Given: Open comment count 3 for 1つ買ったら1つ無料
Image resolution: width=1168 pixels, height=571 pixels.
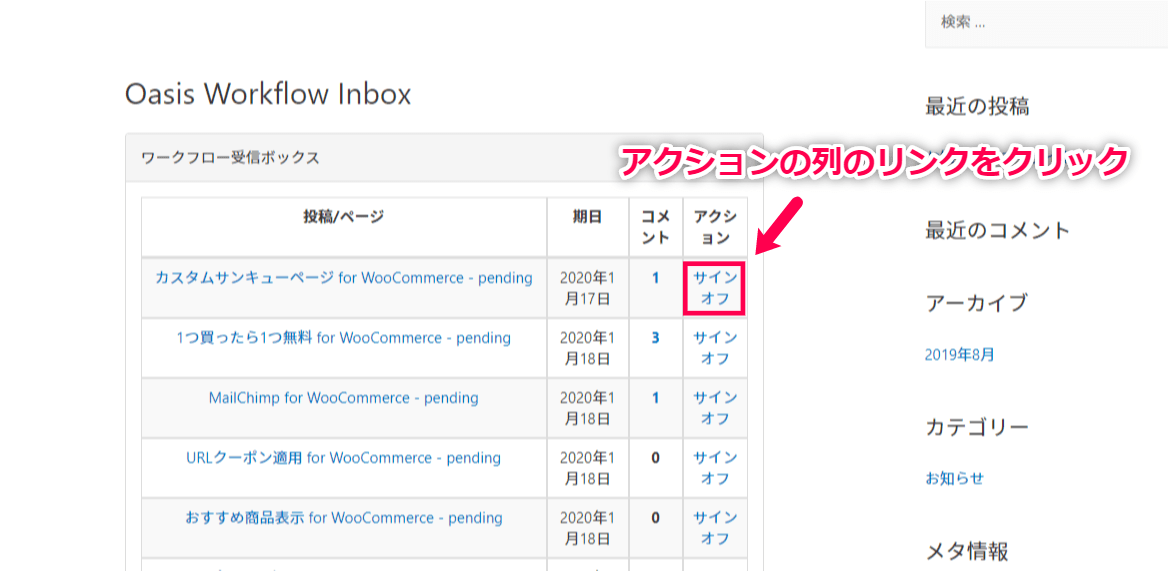Looking at the screenshot, I should [x=656, y=338].
